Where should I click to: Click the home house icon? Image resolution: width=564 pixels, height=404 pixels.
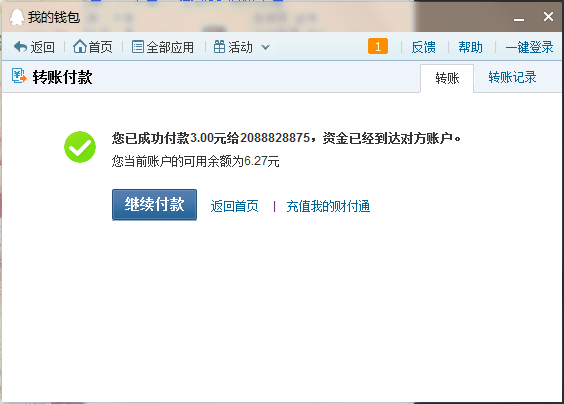coord(79,46)
